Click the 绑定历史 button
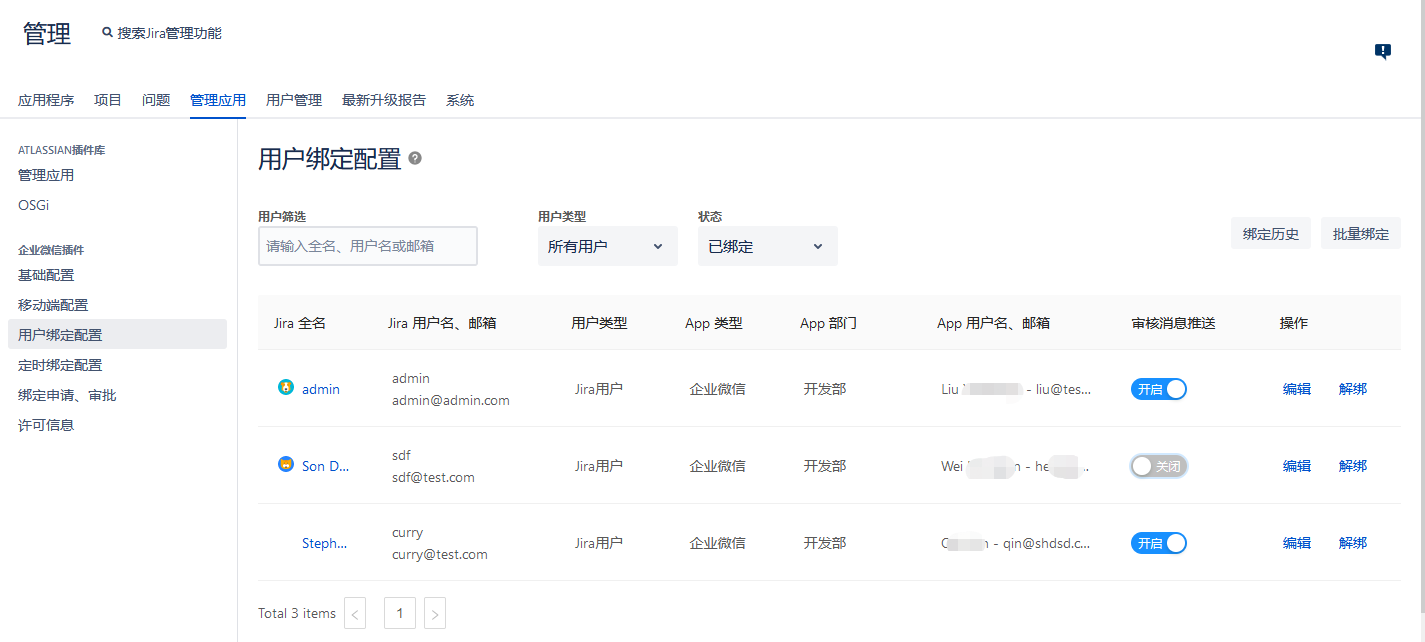 [1270, 233]
